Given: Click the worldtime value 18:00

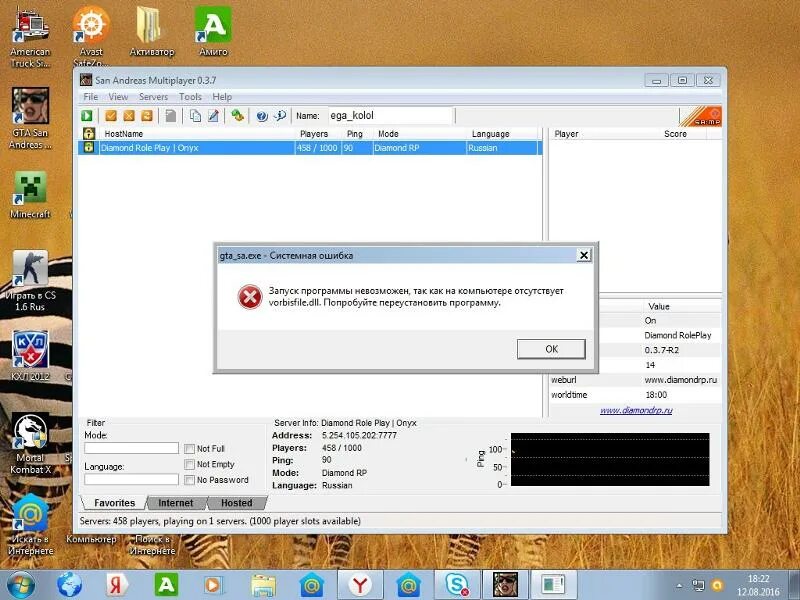Looking at the screenshot, I should pos(656,395).
